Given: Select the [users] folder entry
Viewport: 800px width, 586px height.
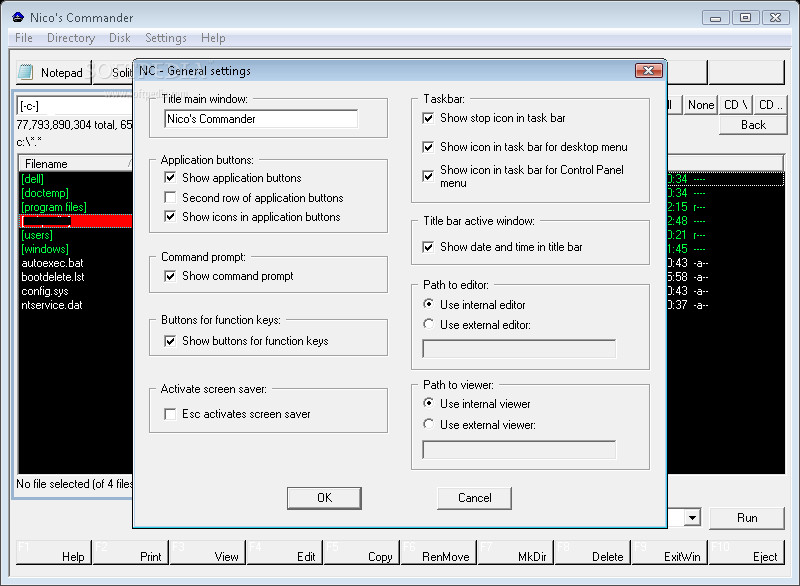Looking at the screenshot, I should 37,235.
